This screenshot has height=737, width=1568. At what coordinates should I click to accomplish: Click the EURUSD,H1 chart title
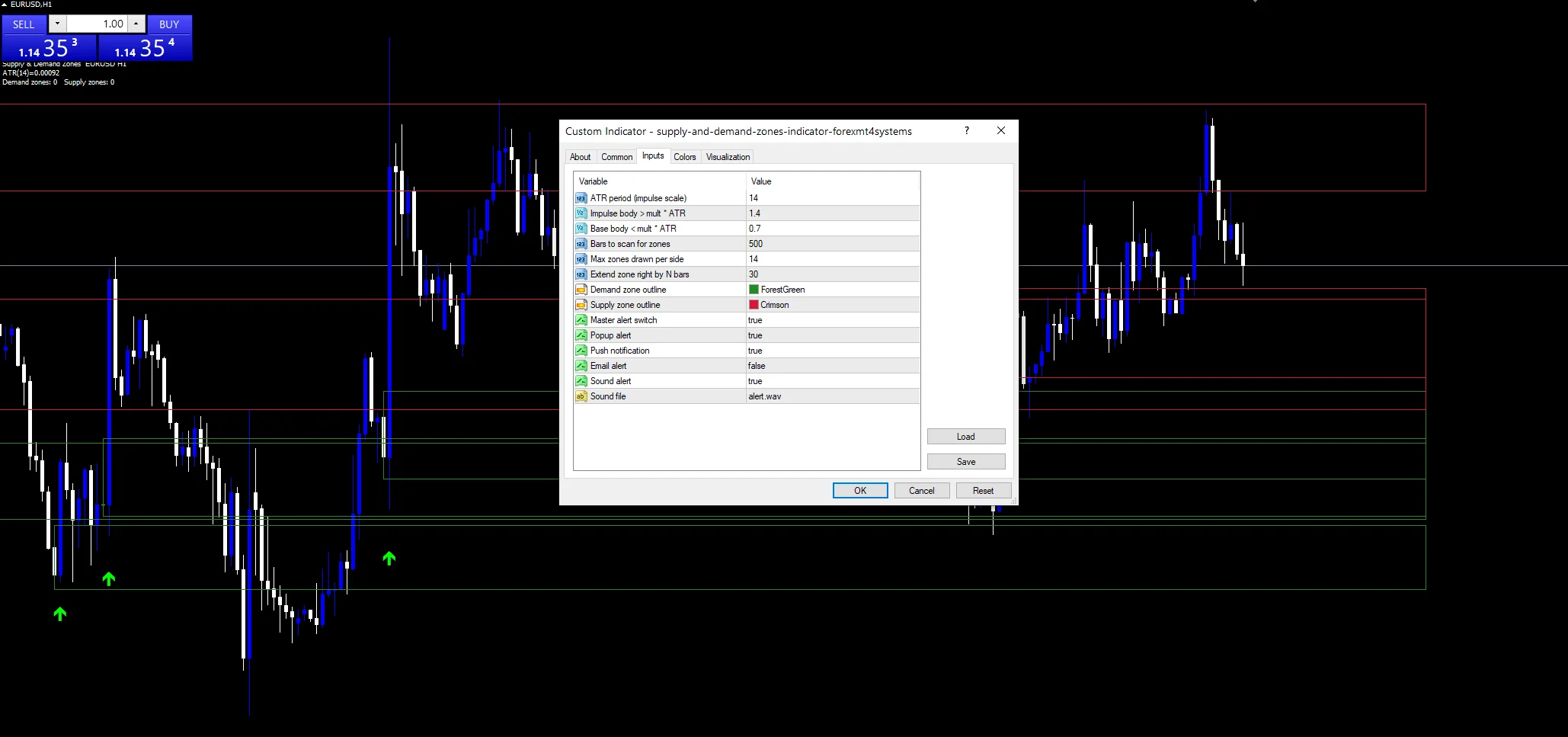click(x=31, y=5)
